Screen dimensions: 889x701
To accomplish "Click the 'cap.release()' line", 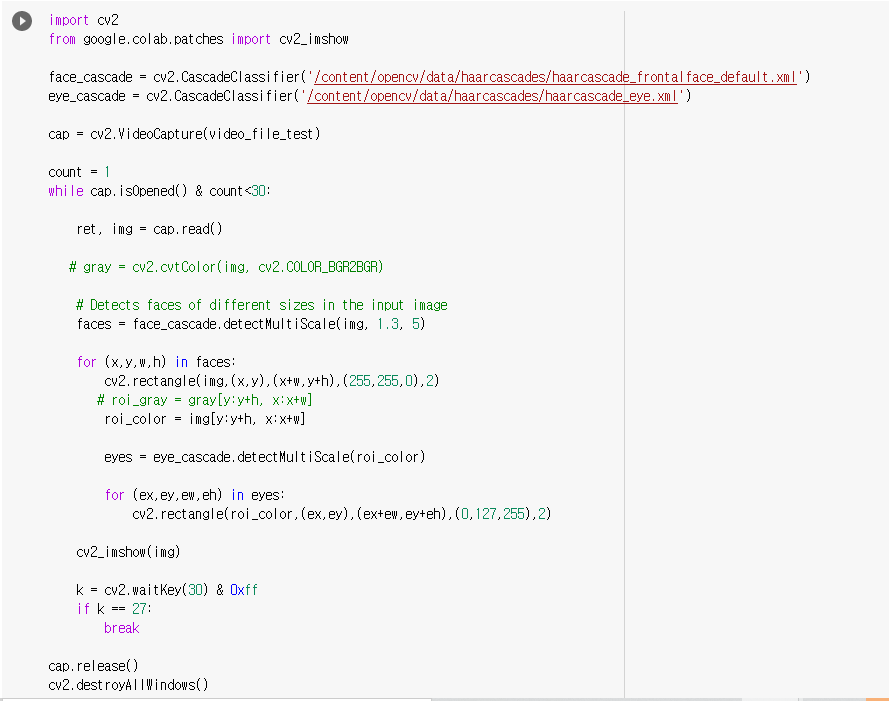I will 93,666.
